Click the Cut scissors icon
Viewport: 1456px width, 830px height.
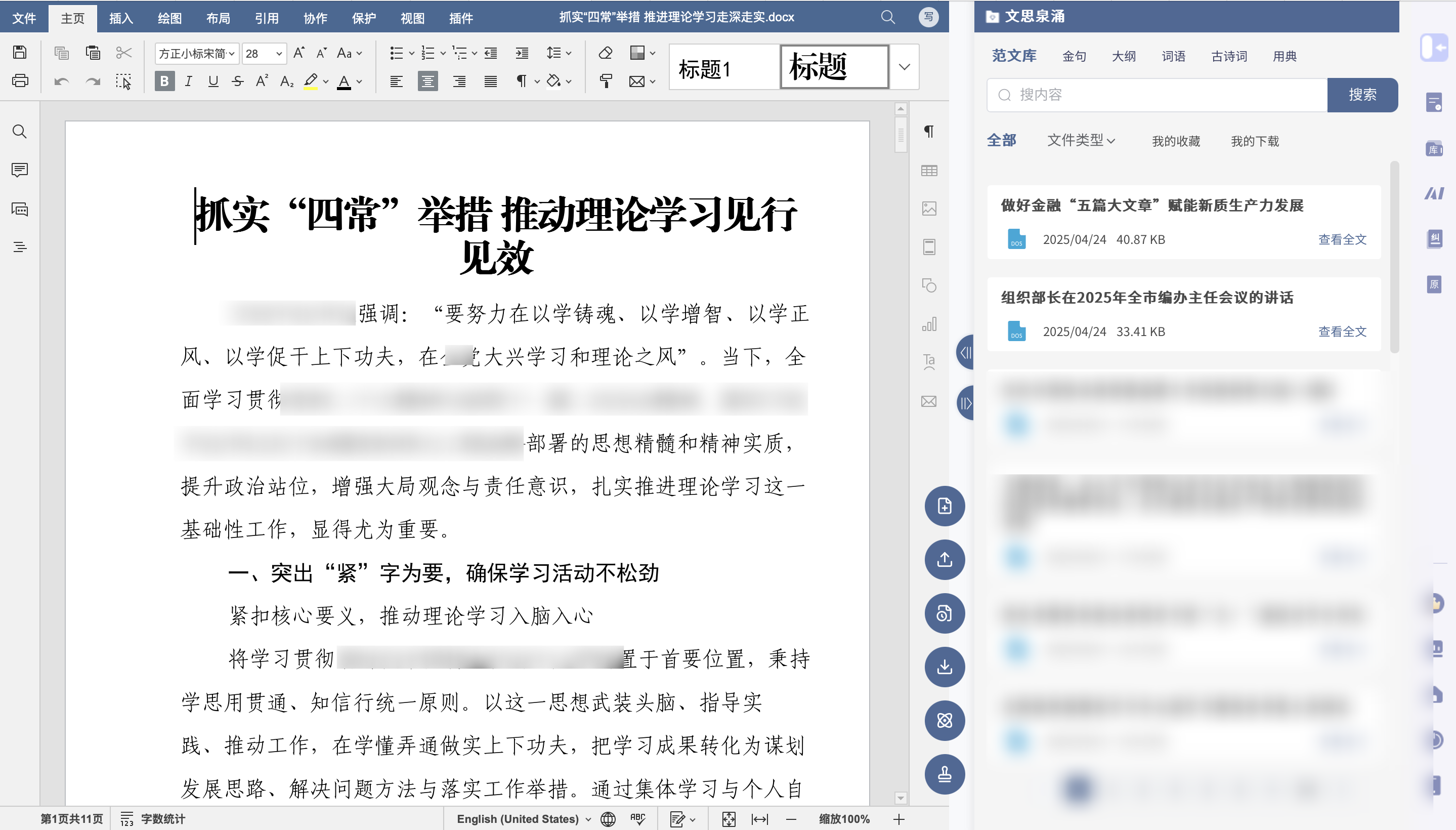point(123,53)
